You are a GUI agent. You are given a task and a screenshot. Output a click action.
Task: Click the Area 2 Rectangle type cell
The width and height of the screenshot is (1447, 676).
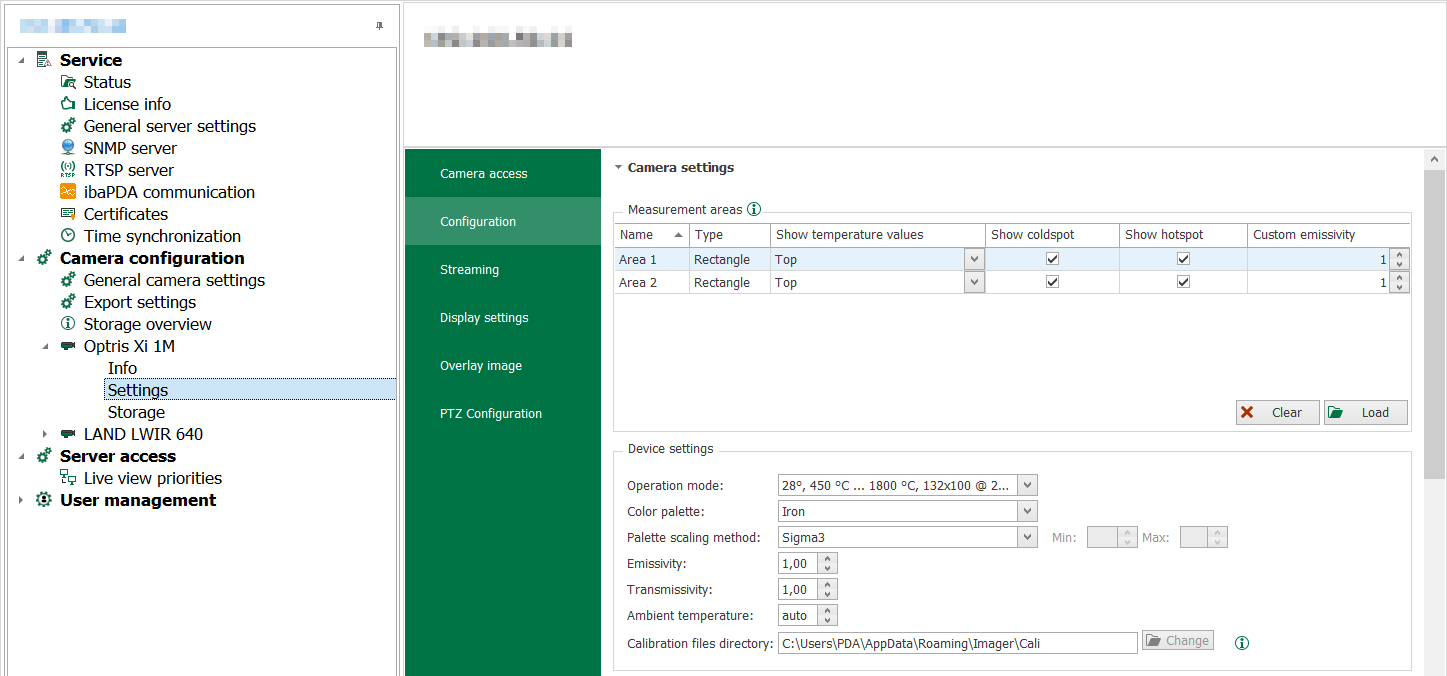[729, 282]
